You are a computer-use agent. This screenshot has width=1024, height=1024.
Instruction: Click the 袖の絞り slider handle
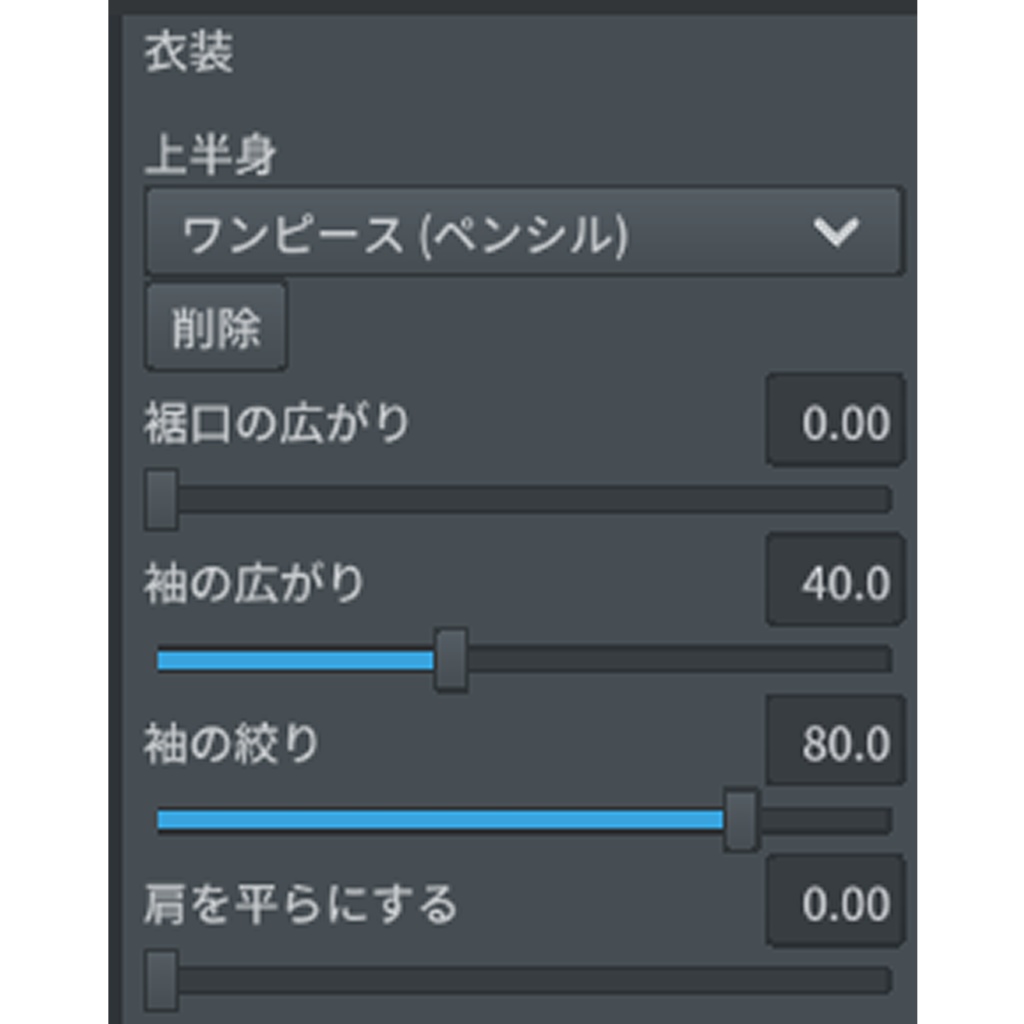[x=740, y=818]
